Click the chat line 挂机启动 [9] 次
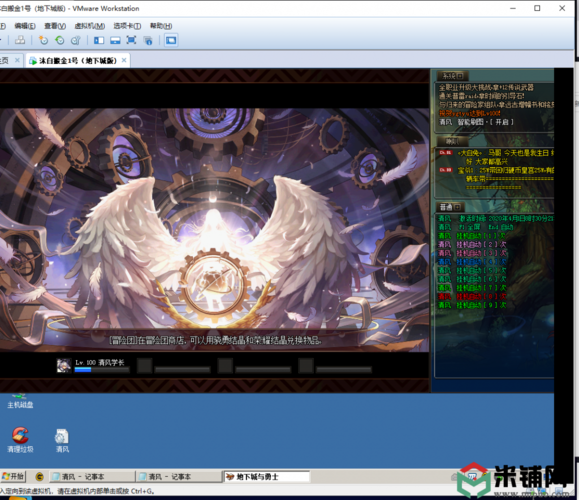Image resolution: width=579 pixels, height=500 pixels. point(472,305)
